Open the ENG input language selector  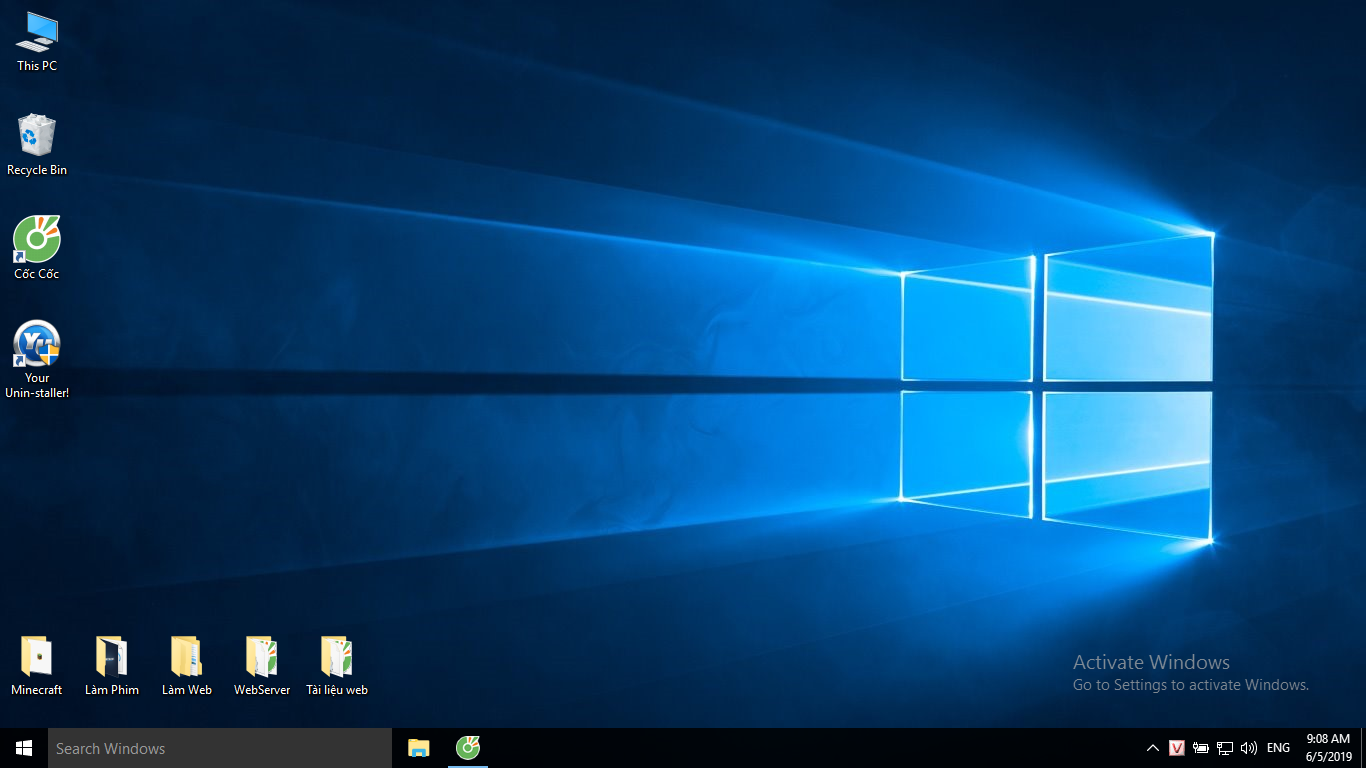(x=1278, y=748)
